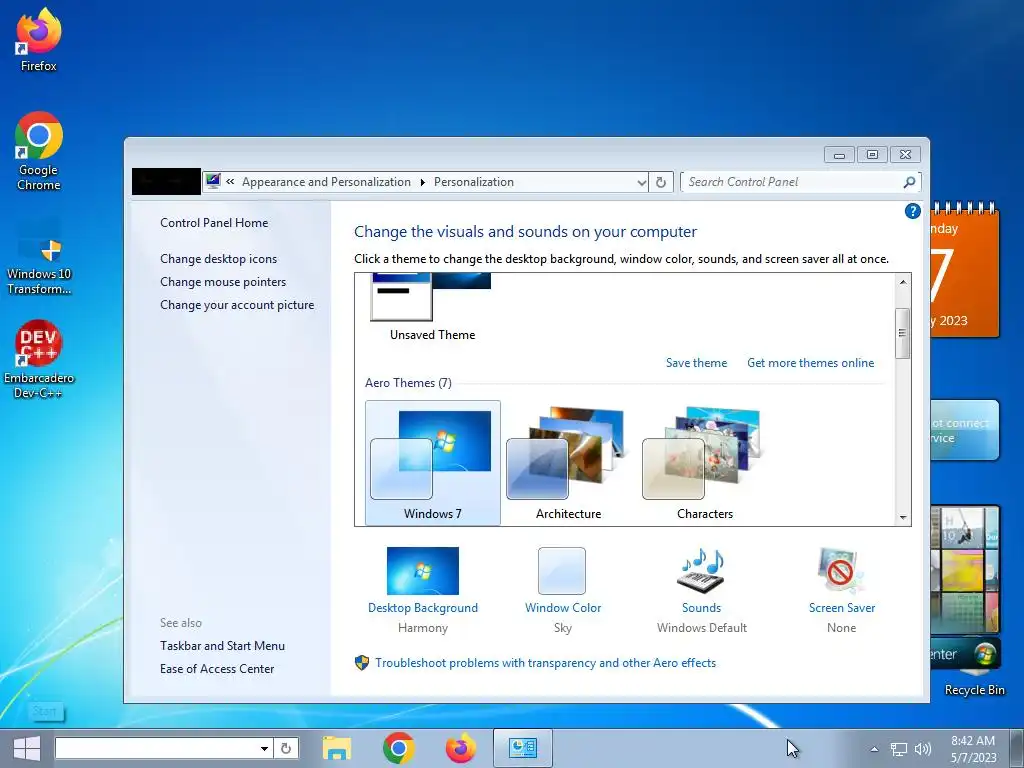This screenshot has width=1024, height=768.
Task: Click the Windows Start logo button
Action: 27,748
